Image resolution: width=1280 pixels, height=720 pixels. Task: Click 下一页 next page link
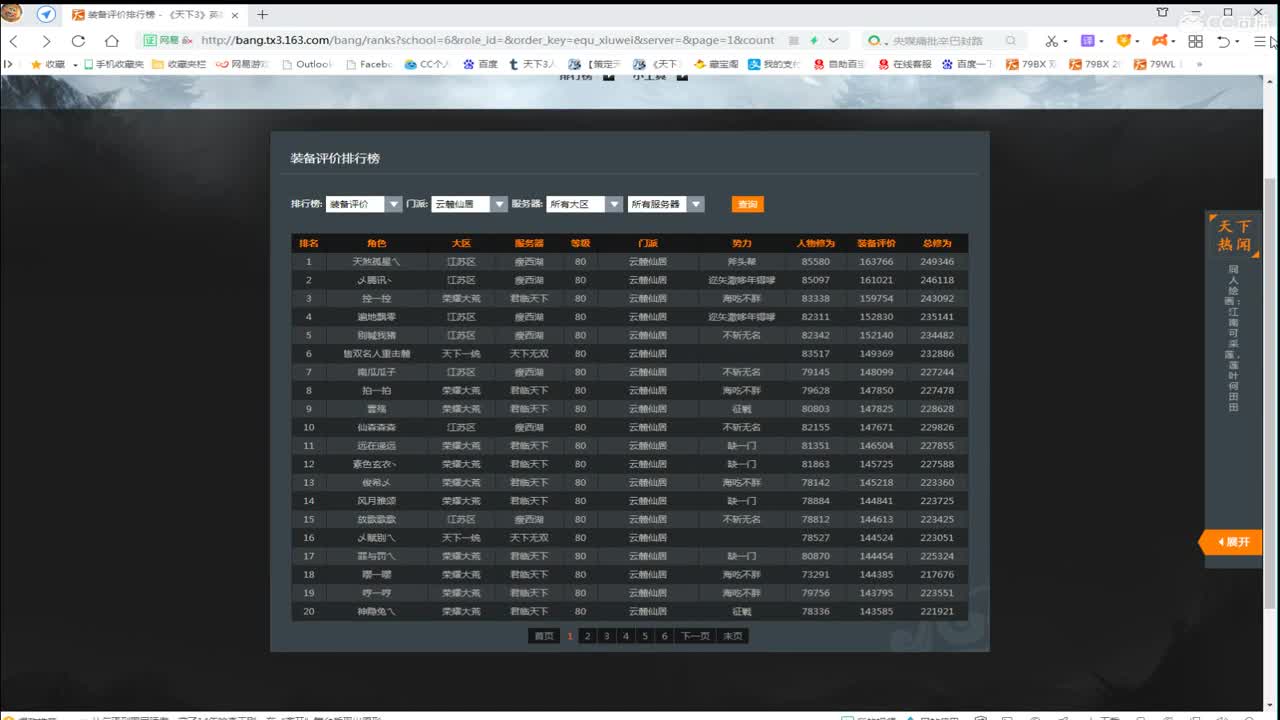tap(695, 636)
